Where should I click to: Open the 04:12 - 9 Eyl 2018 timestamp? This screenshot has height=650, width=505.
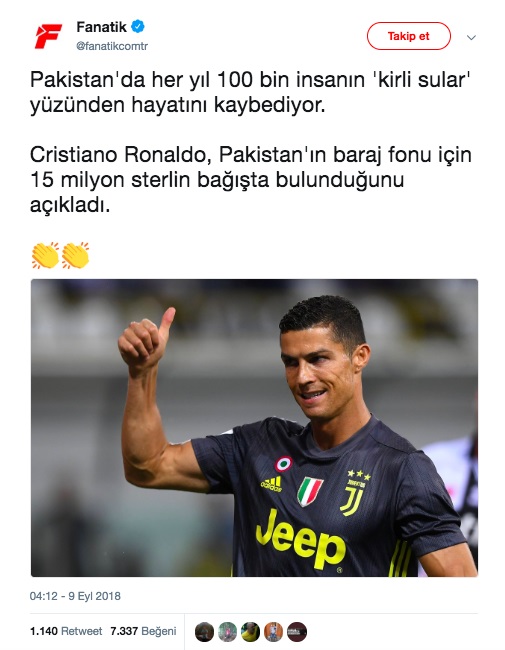[x=75, y=596]
